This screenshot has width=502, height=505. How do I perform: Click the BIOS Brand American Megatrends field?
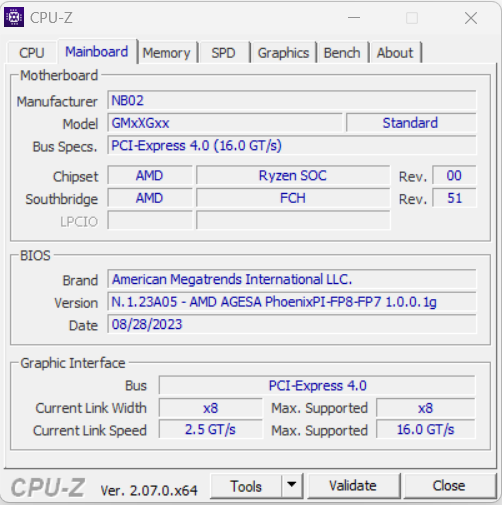click(x=292, y=279)
